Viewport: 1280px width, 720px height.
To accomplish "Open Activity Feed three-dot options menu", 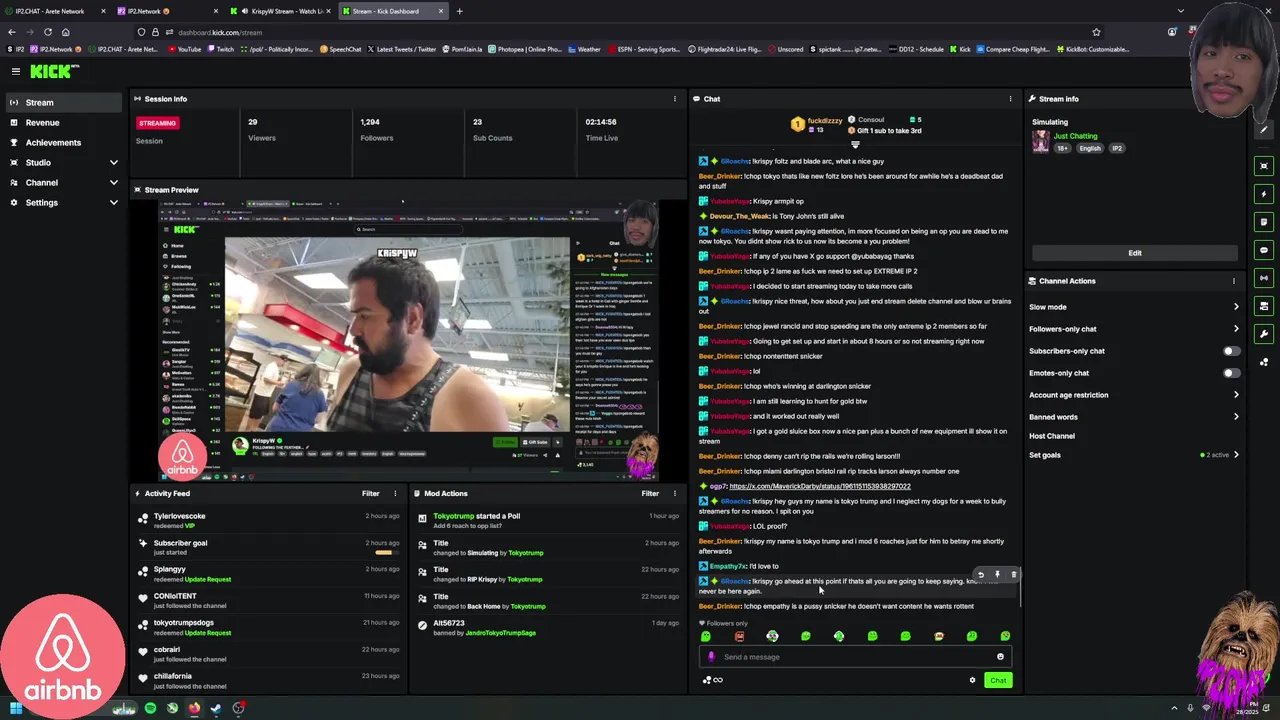I will [395, 493].
